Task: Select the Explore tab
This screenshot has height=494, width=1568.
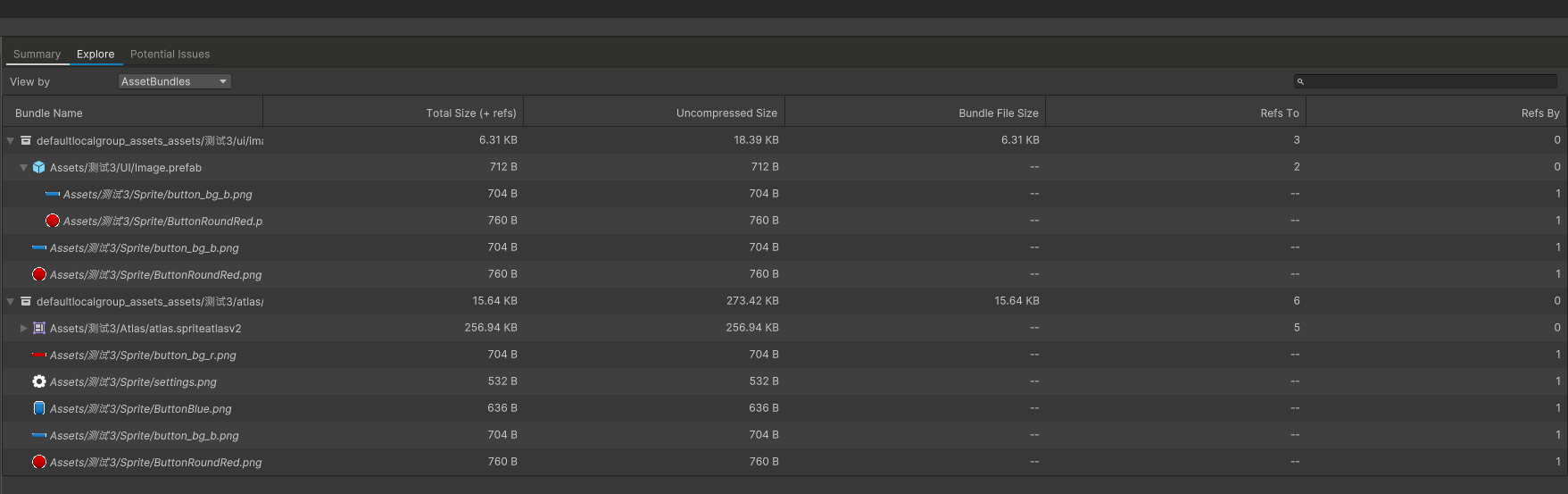Action: (x=95, y=54)
